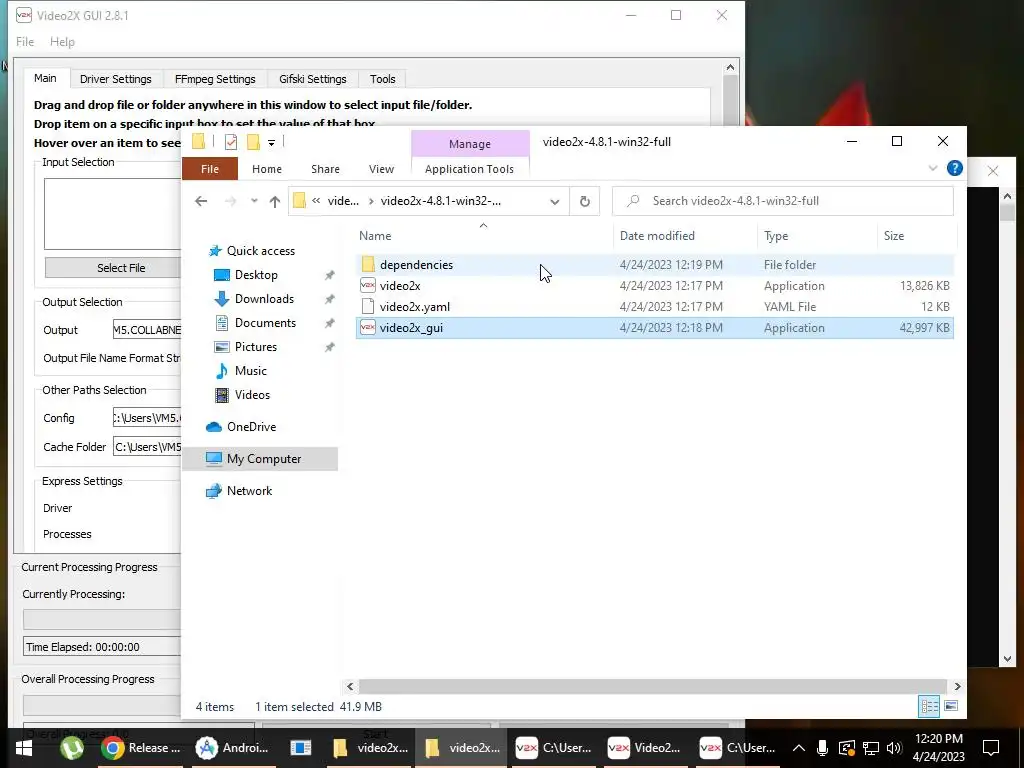
Task: Show hidden tray icons chevron
Action: (x=798, y=748)
